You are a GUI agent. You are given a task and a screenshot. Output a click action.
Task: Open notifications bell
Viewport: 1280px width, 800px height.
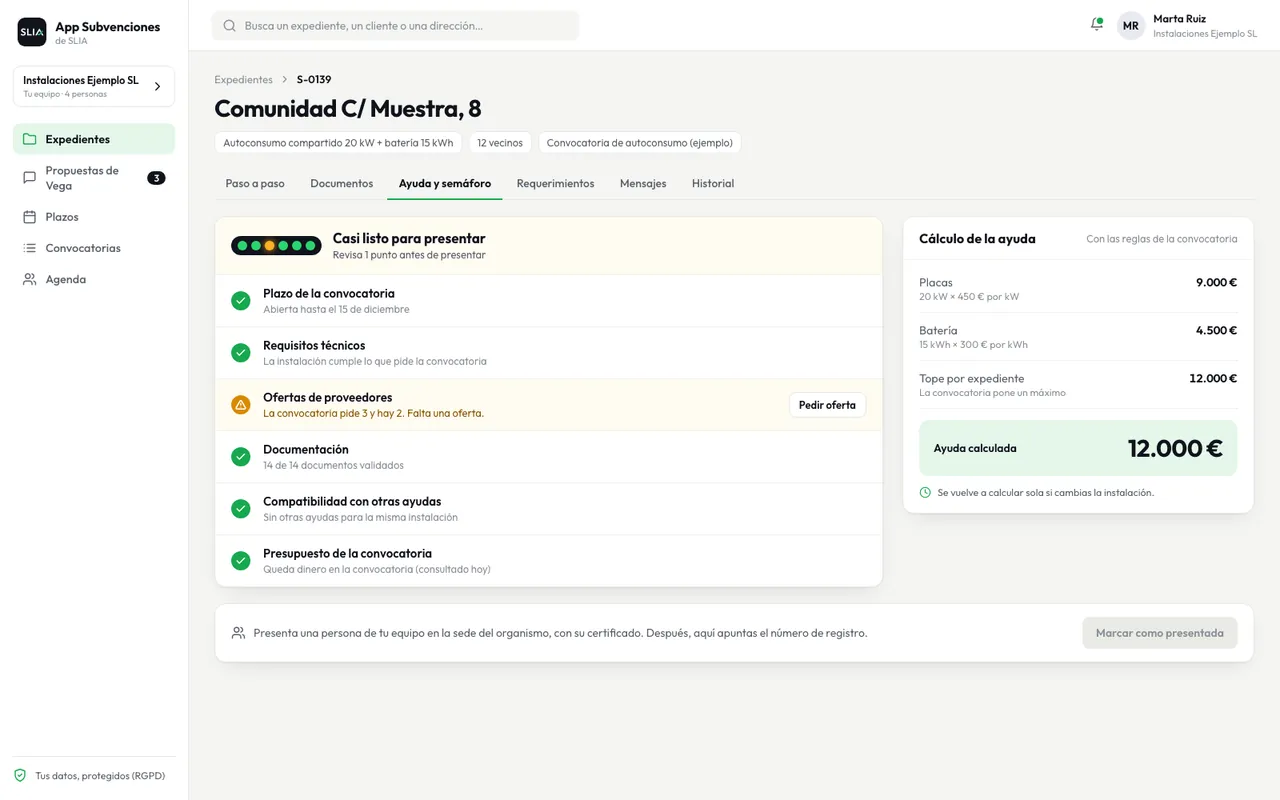(x=1097, y=25)
